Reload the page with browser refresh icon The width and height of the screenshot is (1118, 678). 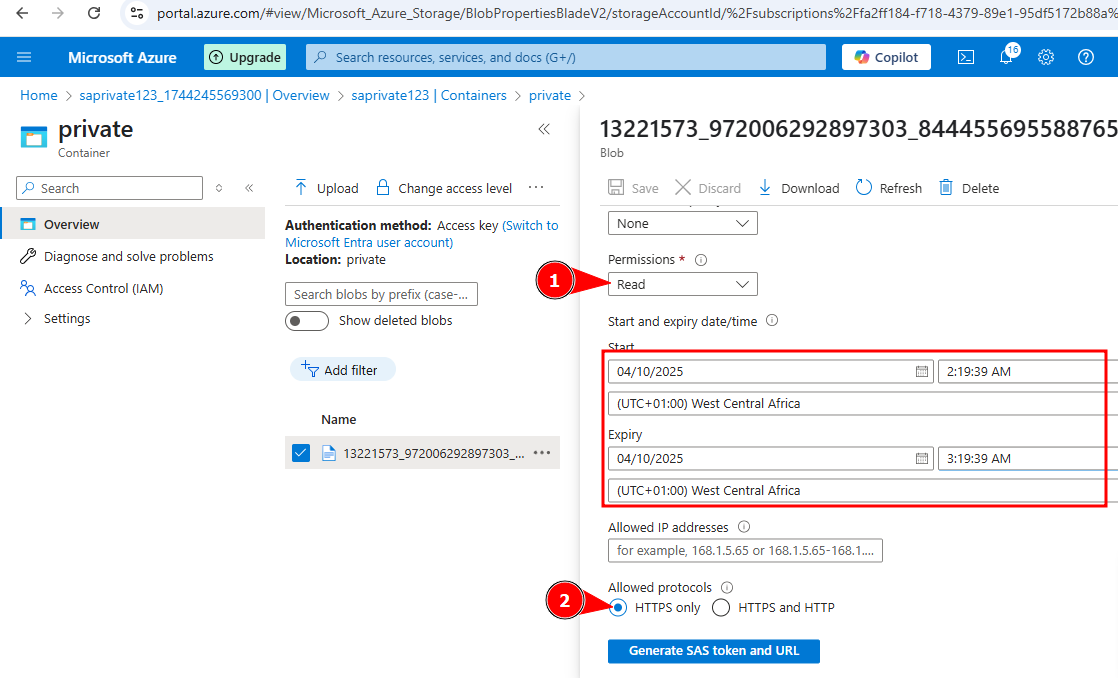[x=93, y=13]
